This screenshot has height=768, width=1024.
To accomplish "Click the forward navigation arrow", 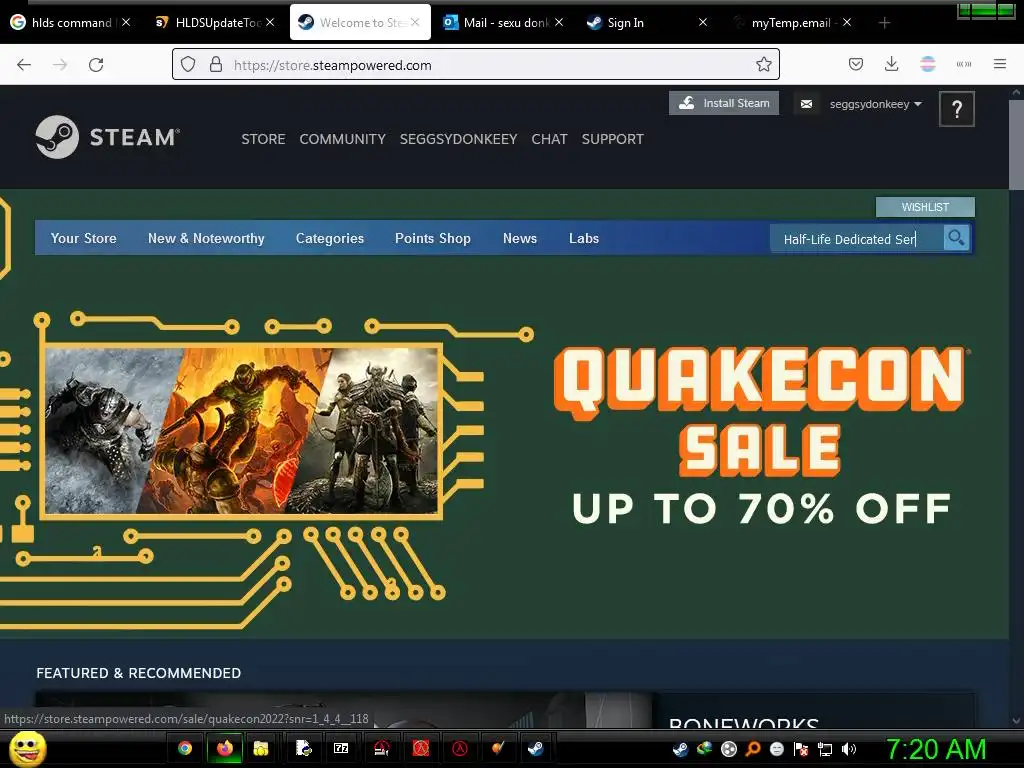I will (60, 65).
